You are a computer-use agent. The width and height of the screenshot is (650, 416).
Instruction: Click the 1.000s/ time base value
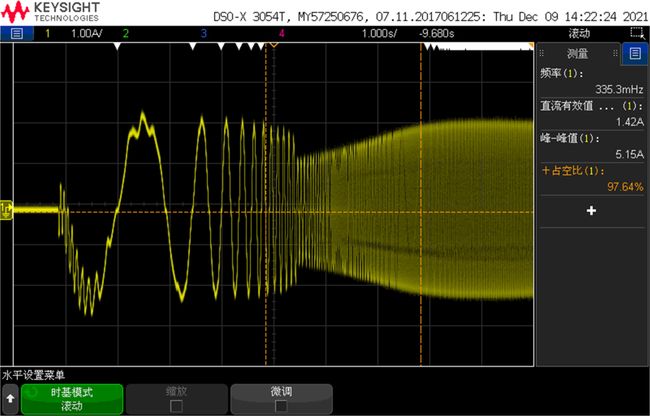pos(379,33)
